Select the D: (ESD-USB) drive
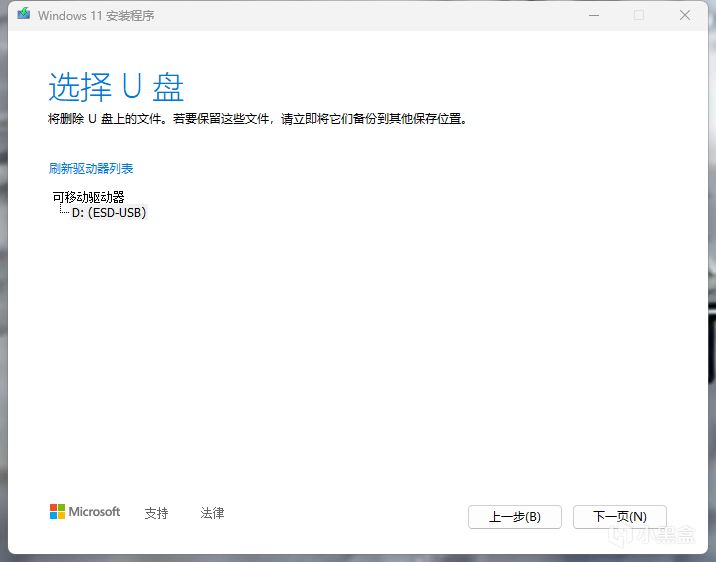This screenshot has height=562, width=716. point(109,213)
